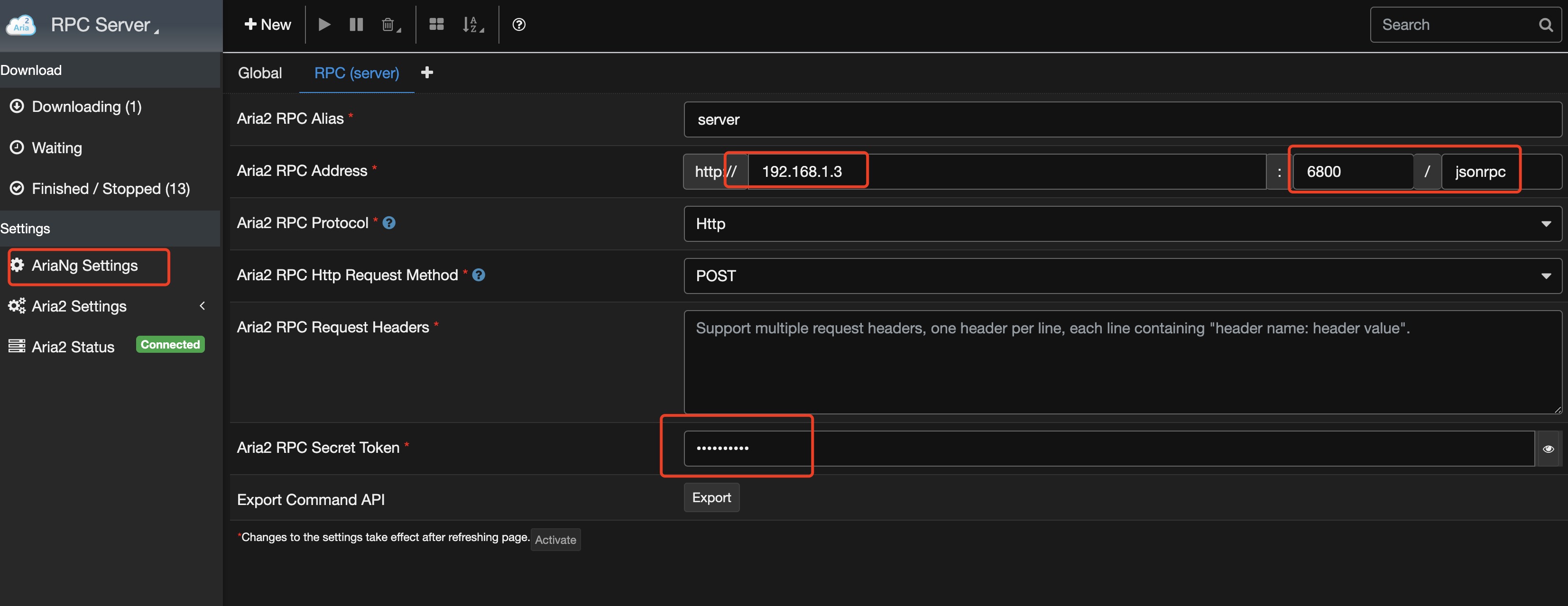Click the start (play) toolbar icon
The width and height of the screenshot is (1568, 606).
point(324,24)
